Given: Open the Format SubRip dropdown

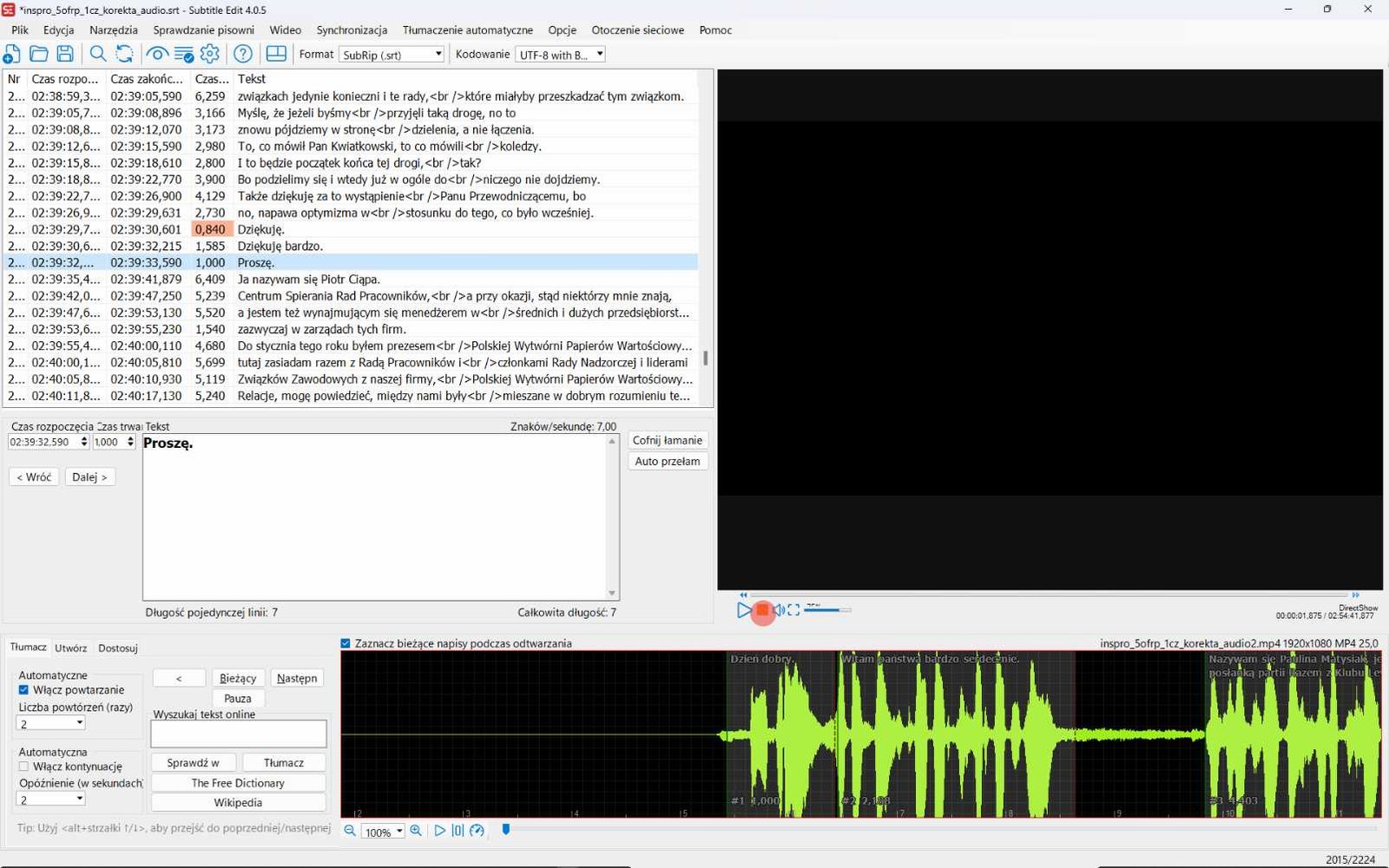Looking at the screenshot, I should click(x=392, y=54).
